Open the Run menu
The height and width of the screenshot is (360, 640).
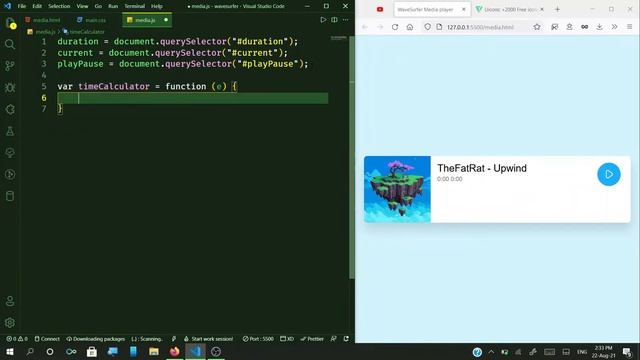(113, 6)
